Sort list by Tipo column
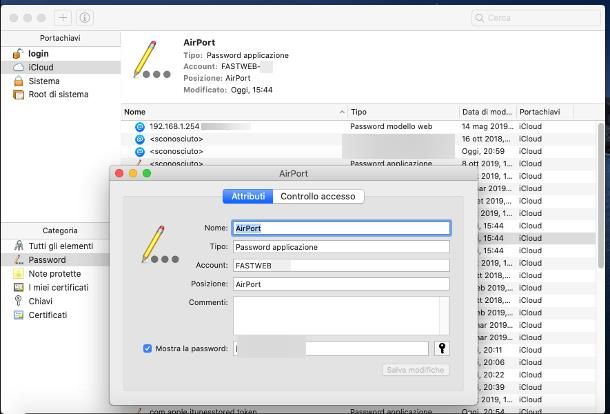This screenshot has width=610, height=414. (403, 112)
